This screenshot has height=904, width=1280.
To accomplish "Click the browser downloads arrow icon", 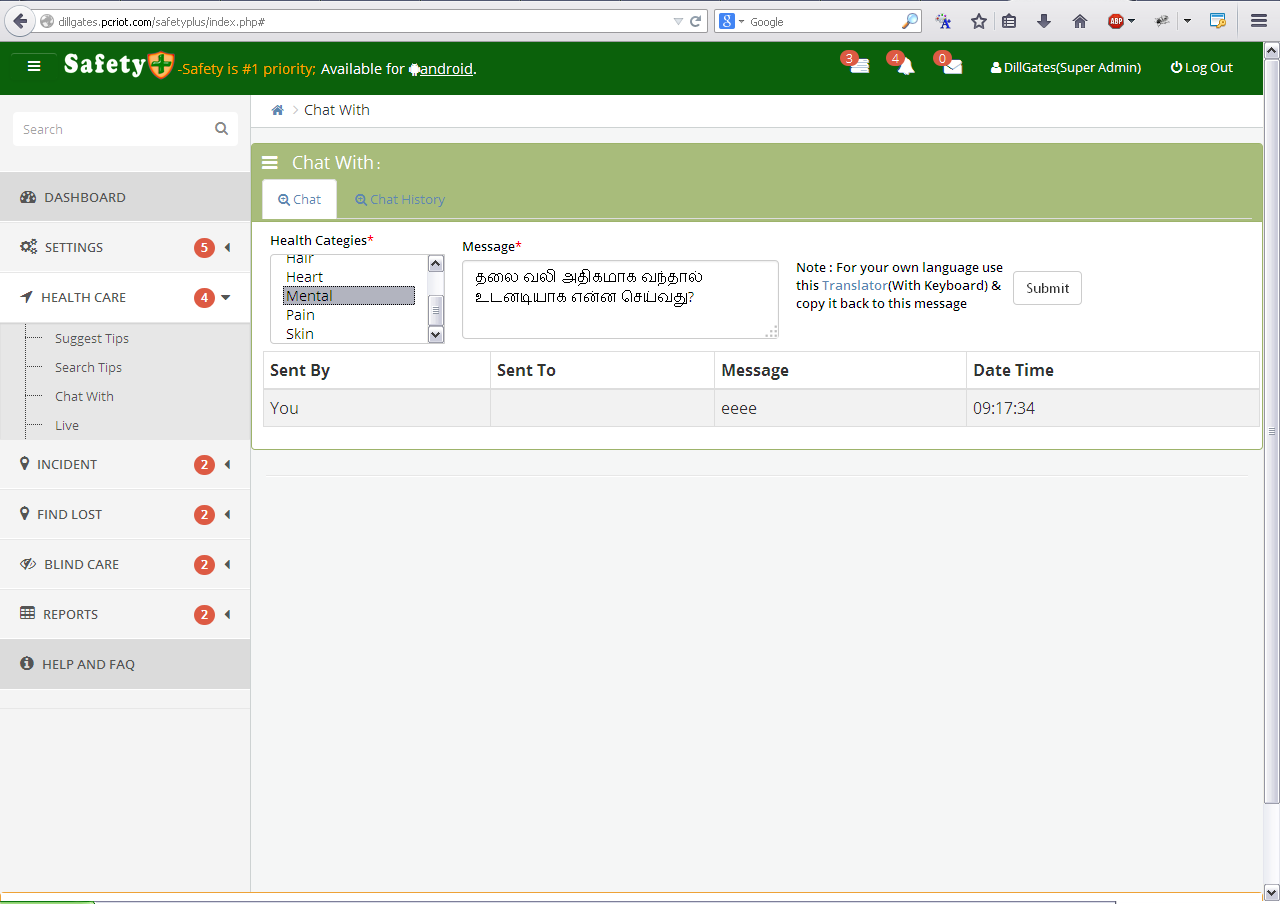I will 1044,21.
